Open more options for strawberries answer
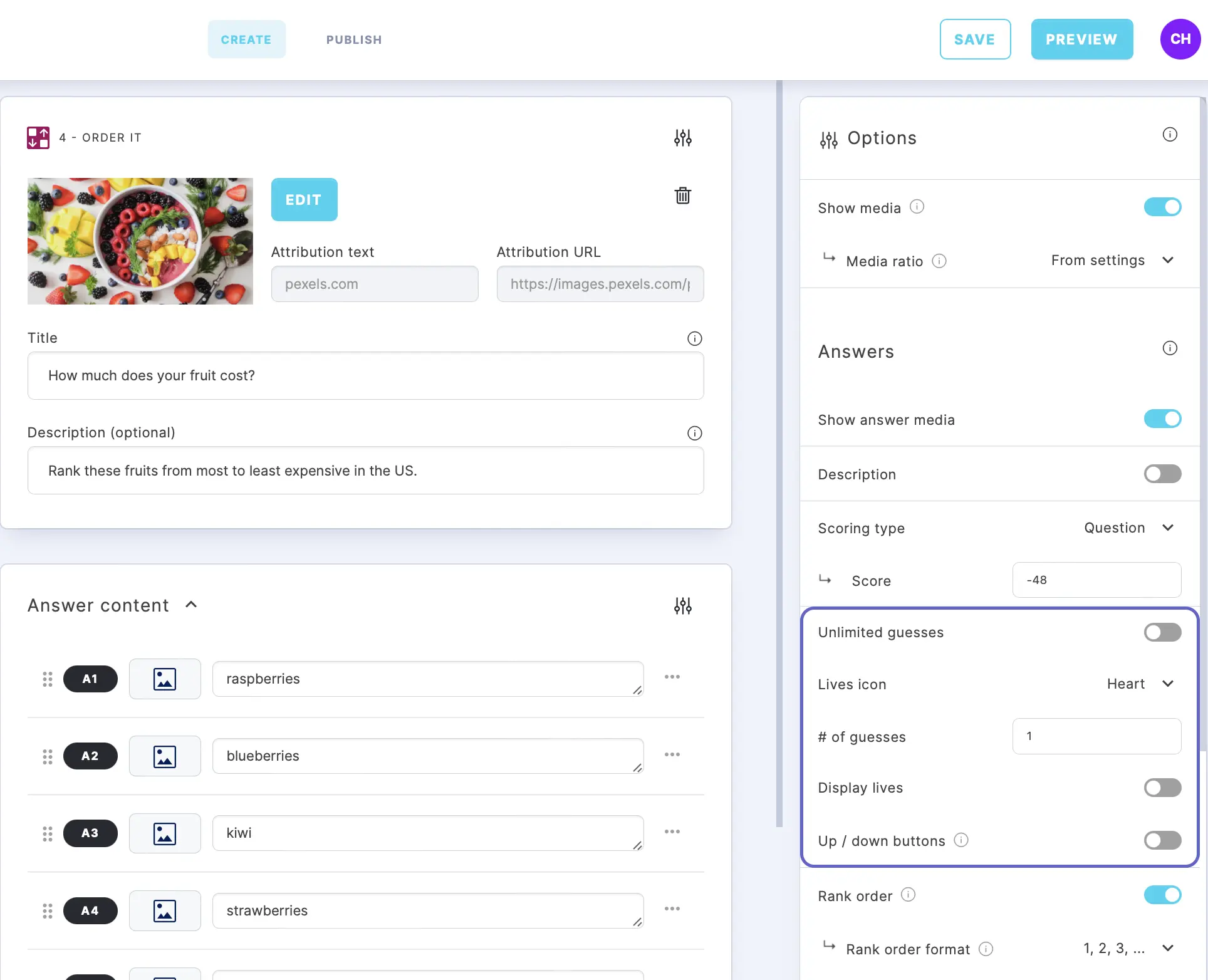1208x980 pixels. 672,909
